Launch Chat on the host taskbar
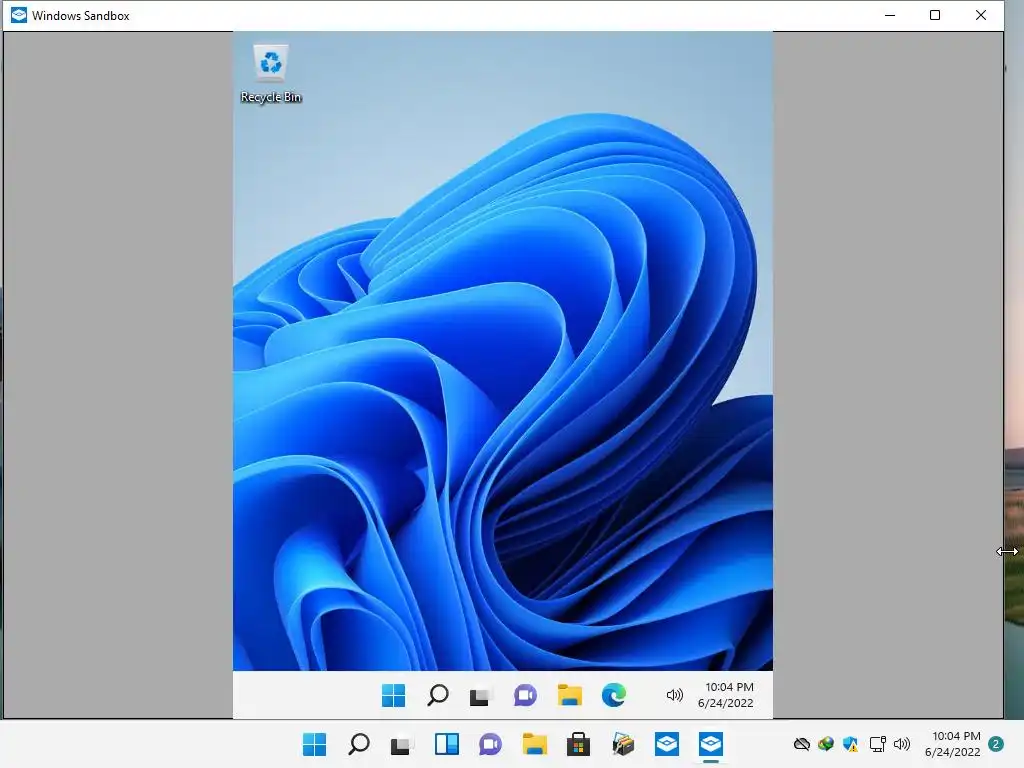 click(x=490, y=744)
